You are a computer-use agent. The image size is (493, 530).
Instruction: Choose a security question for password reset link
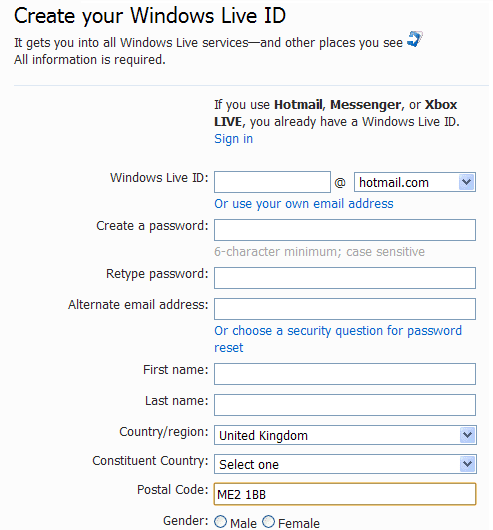click(338, 339)
